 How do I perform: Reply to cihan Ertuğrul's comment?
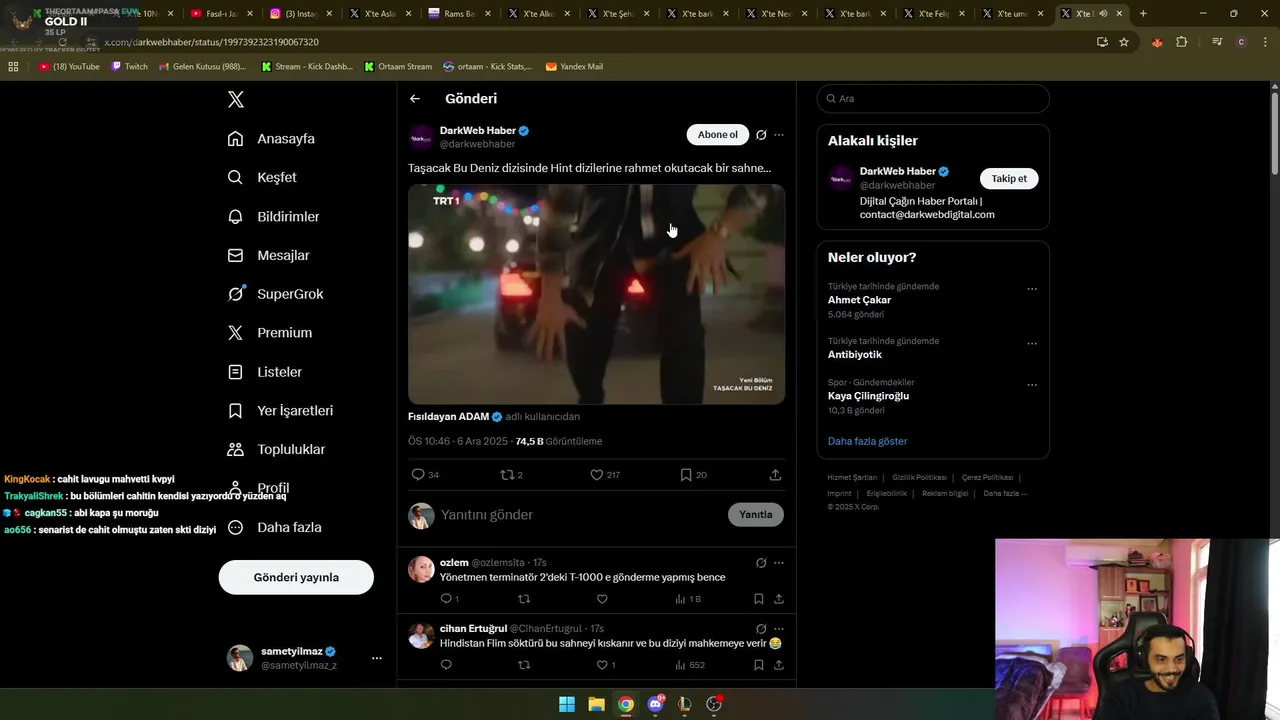(x=446, y=665)
